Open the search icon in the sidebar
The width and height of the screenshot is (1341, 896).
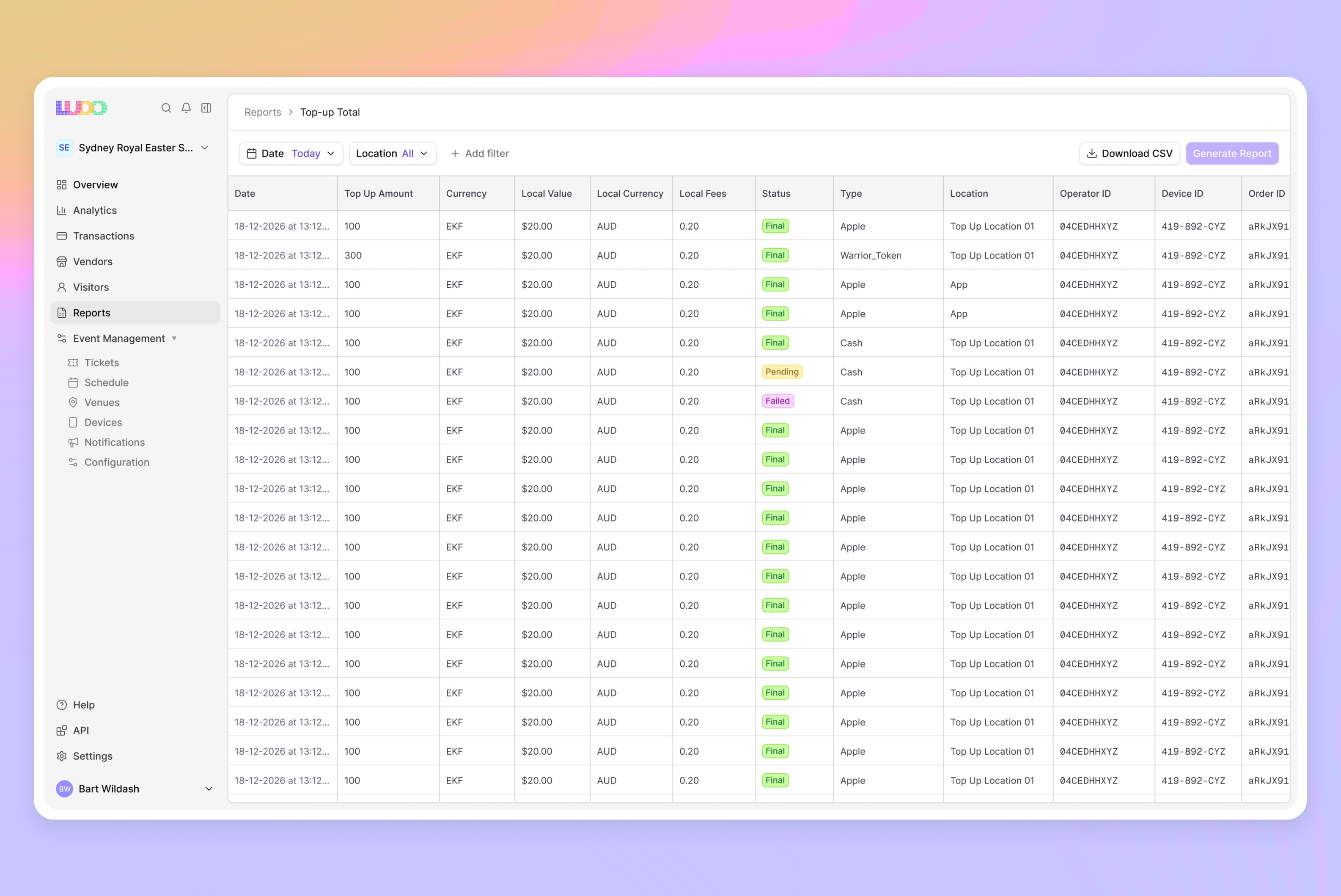(x=166, y=108)
